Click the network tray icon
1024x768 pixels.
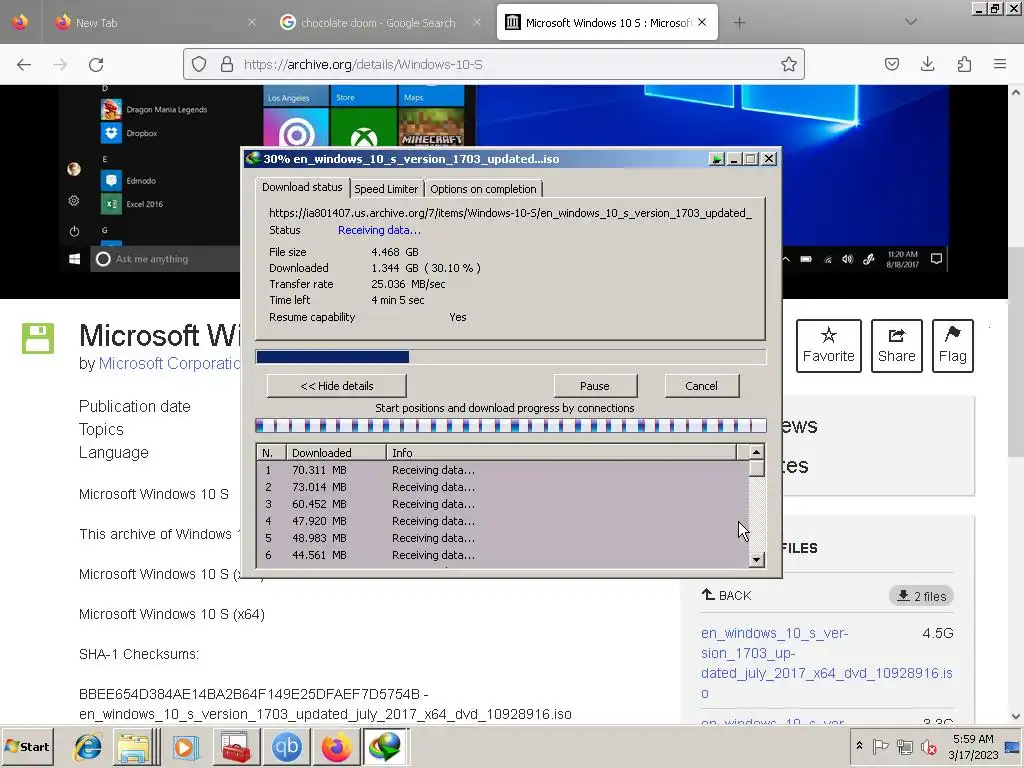click(904, 746)
